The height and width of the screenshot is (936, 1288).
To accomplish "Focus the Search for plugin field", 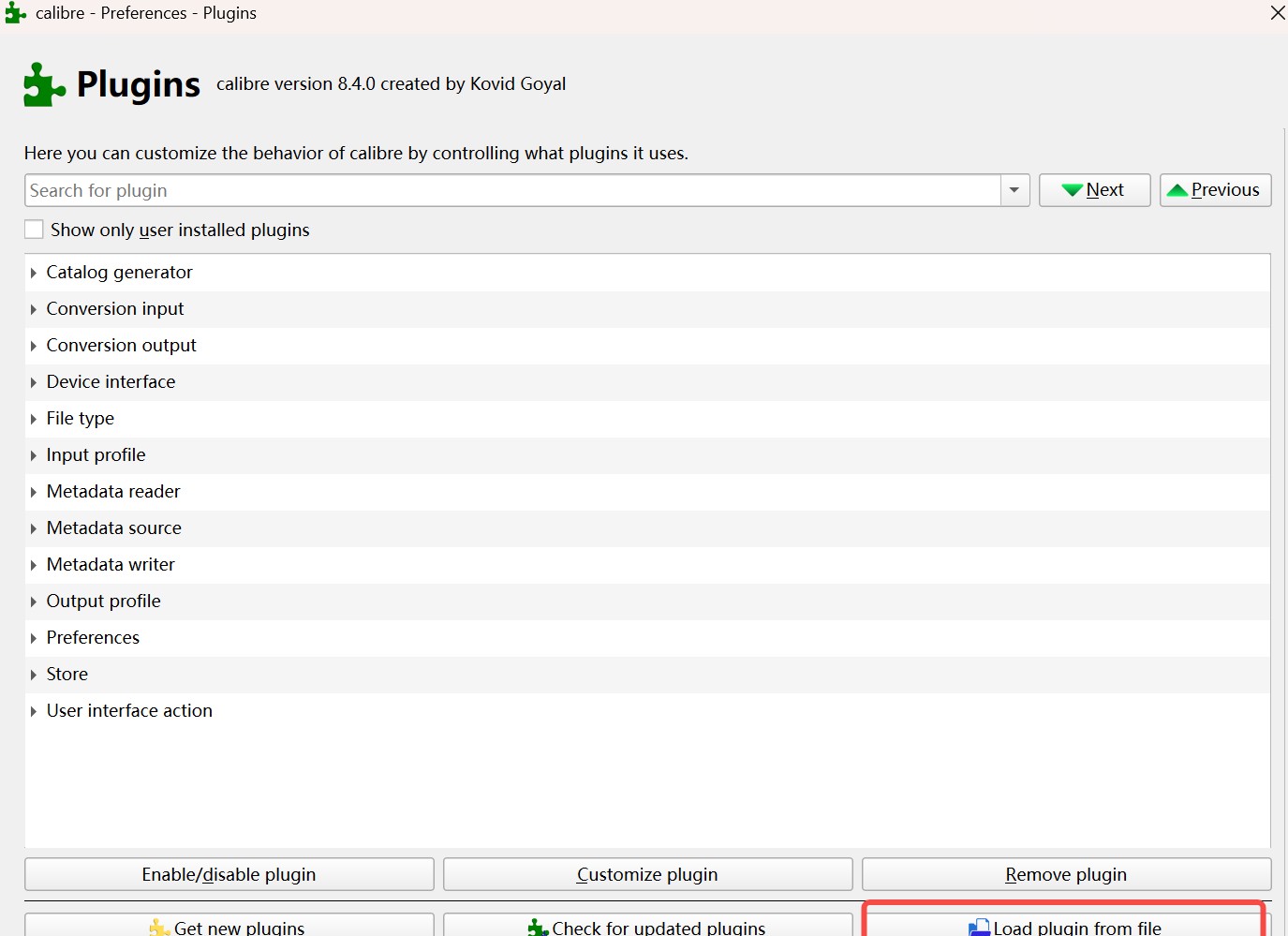I will tap(512, 190).
